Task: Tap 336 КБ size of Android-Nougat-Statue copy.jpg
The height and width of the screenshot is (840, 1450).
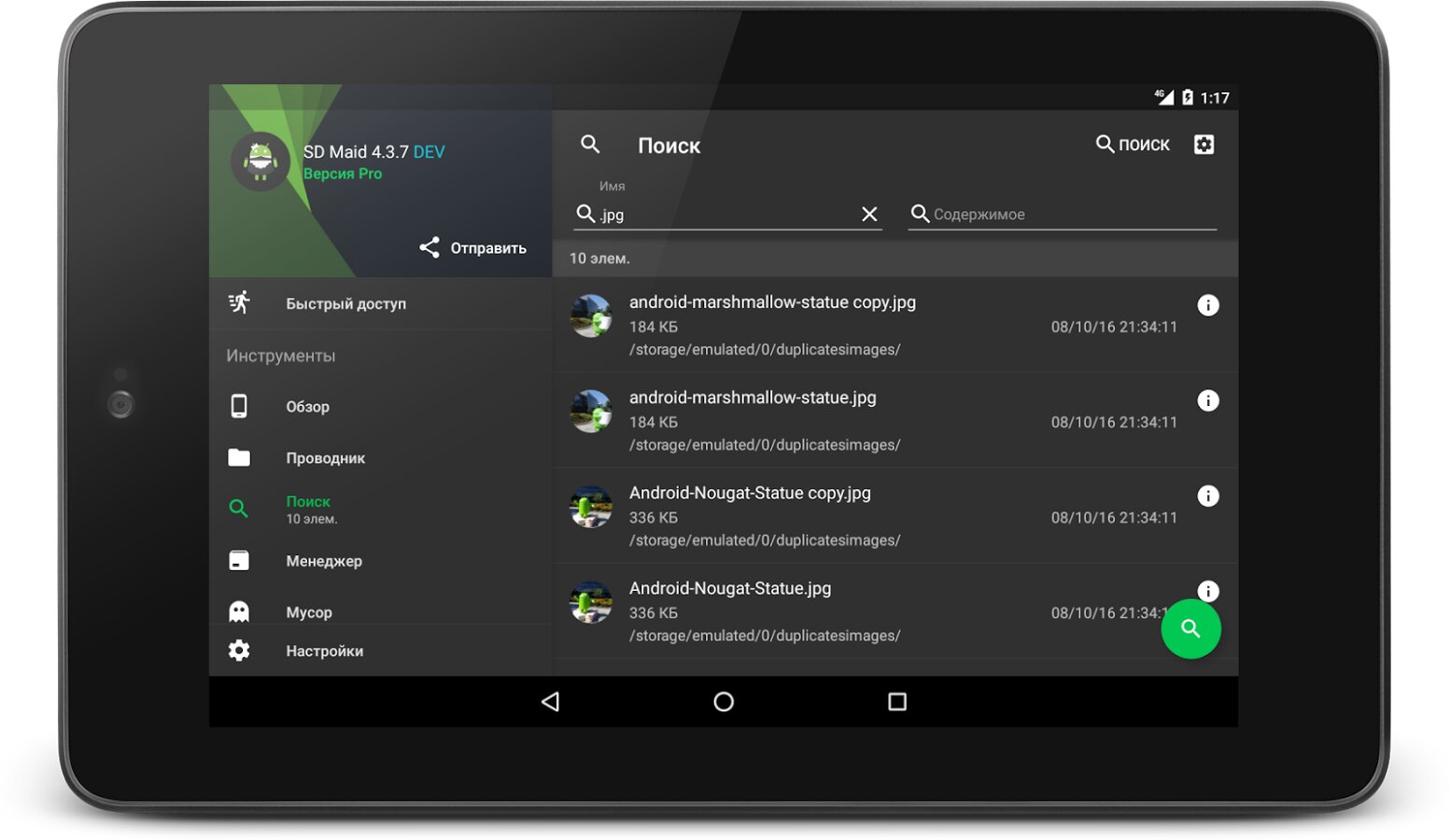Action: pos(654,517)
